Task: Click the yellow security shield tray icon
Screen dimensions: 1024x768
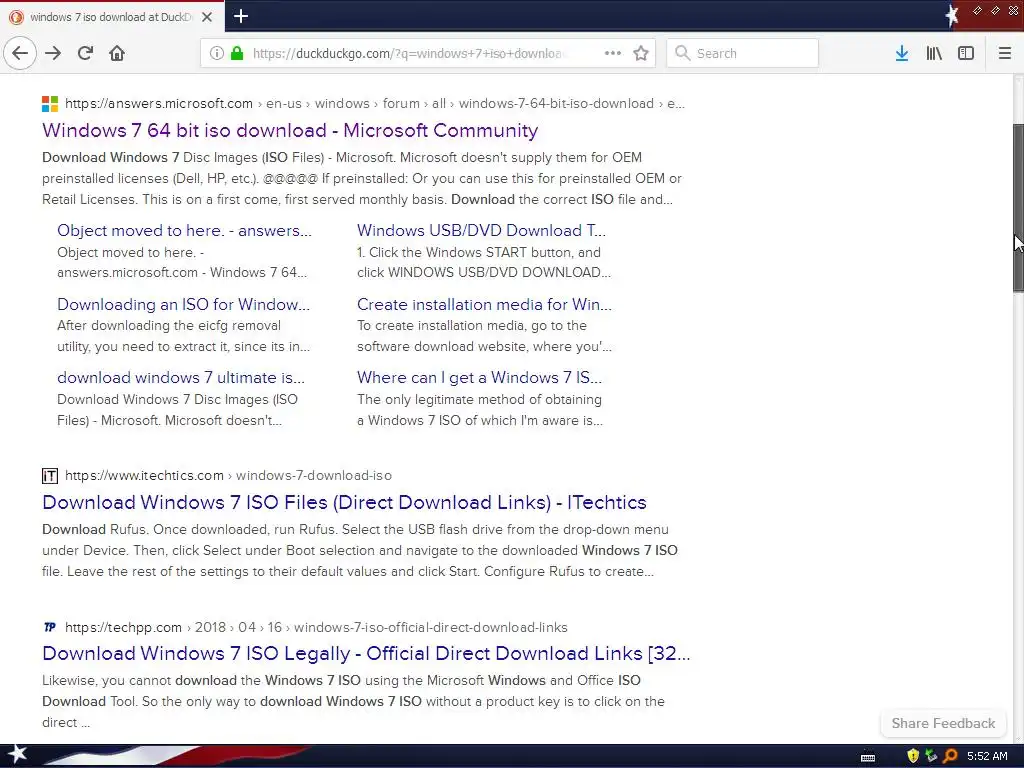Action: point(913,756)
